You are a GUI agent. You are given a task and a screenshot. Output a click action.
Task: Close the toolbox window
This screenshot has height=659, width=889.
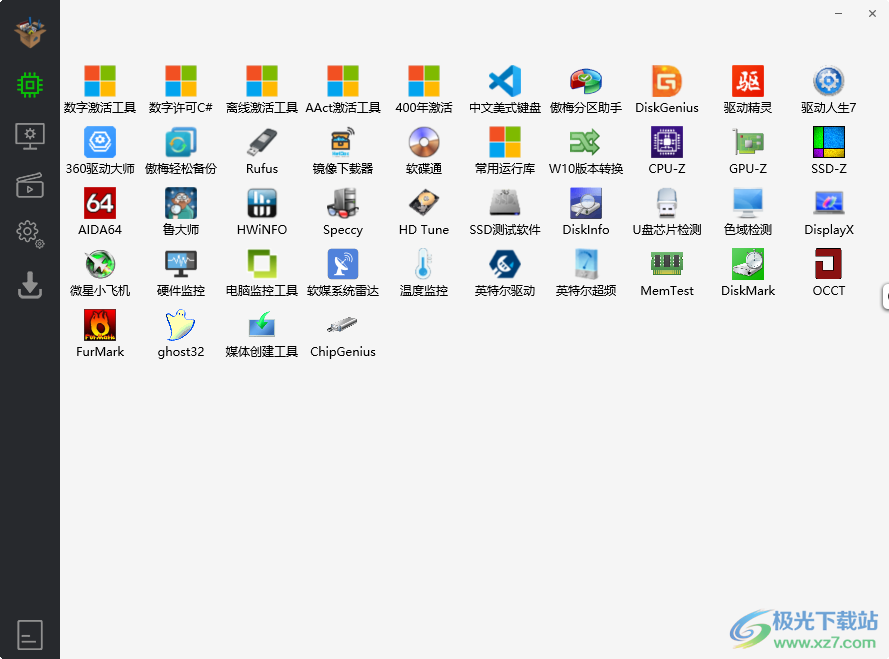click(872, 14)
